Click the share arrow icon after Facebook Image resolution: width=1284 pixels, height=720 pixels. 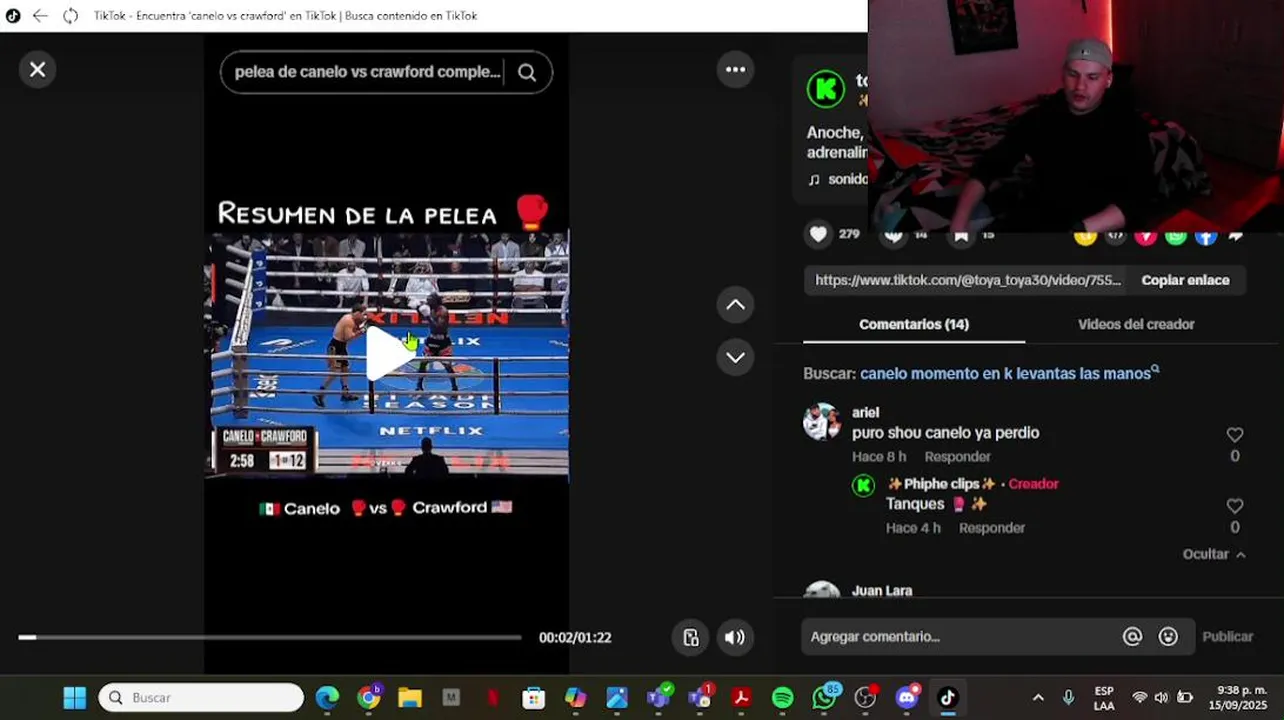pyautogui.click(x=1236, y=236)
